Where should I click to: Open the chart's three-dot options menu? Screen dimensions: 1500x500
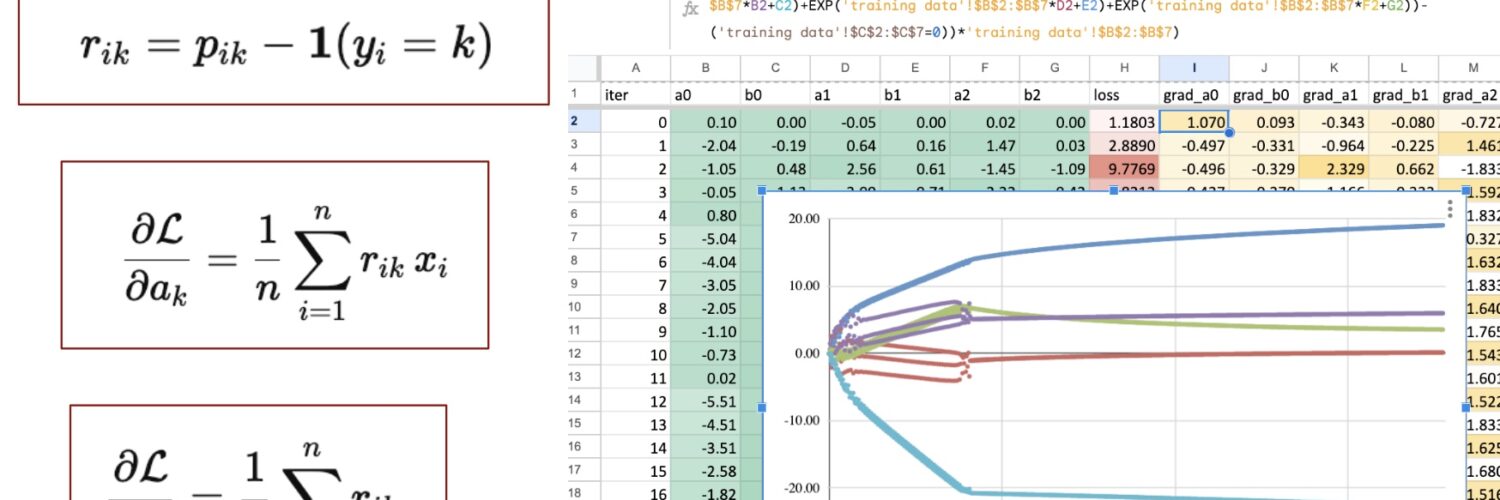[x=1450, y=209]
